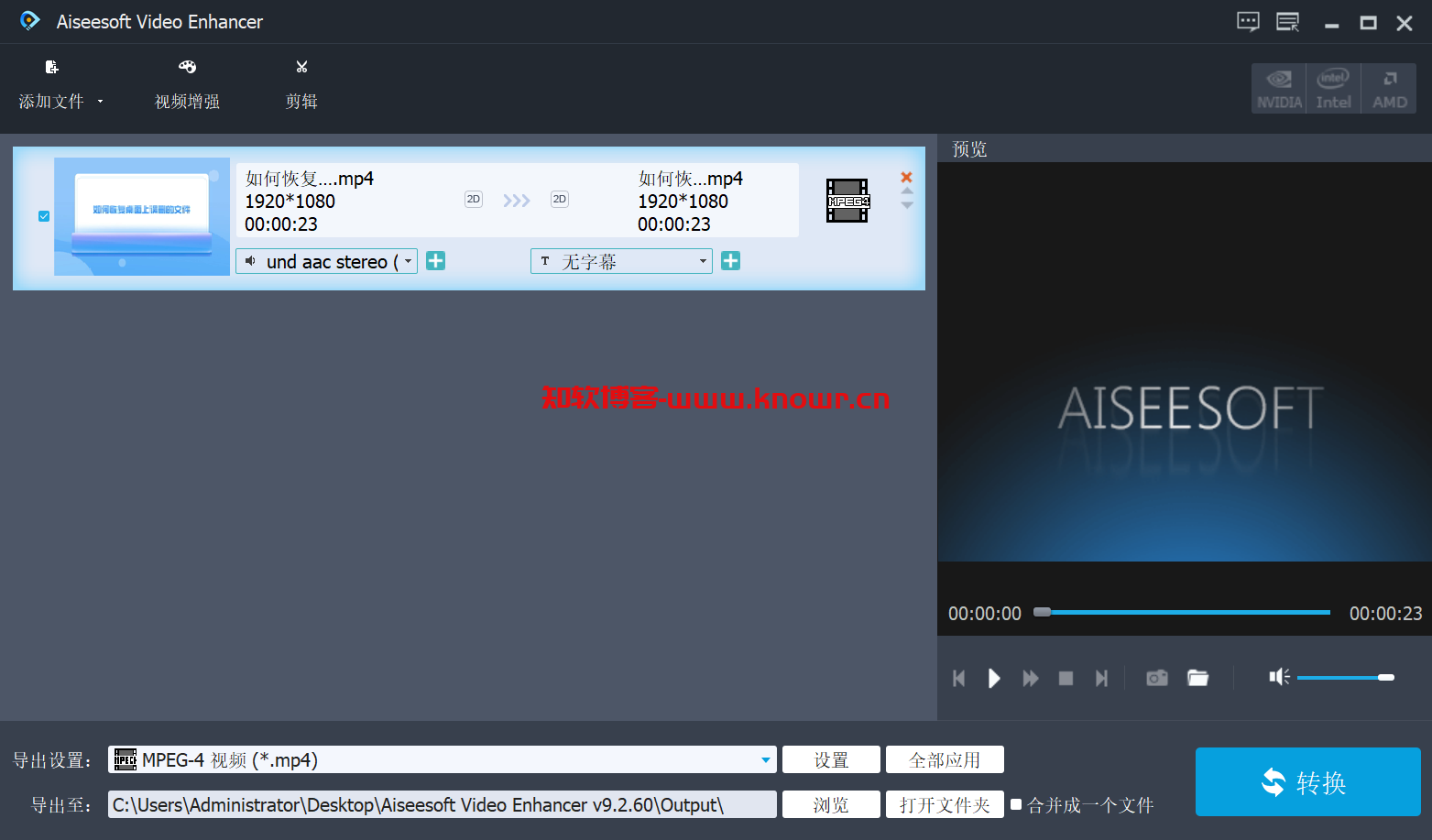Click the preview playback progress slider
1432x840 pixels.
coord(1182,612)
